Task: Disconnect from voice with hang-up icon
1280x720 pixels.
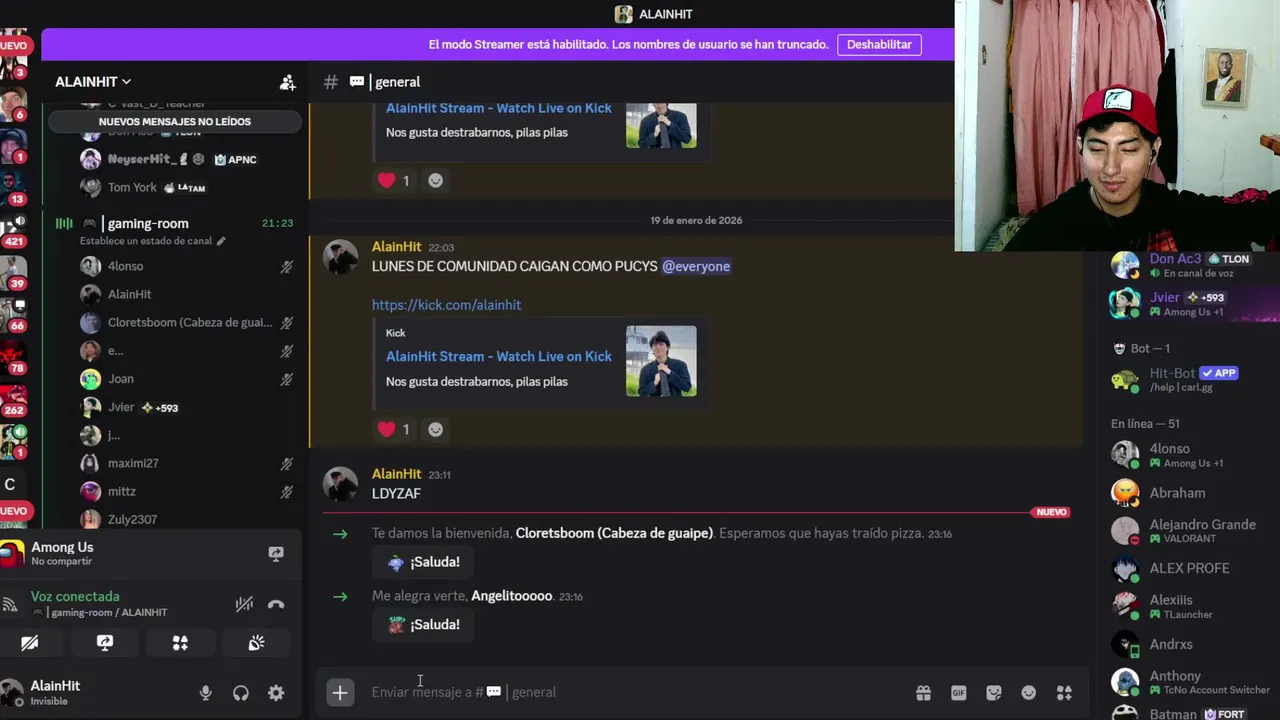Action: coord(276,604)
